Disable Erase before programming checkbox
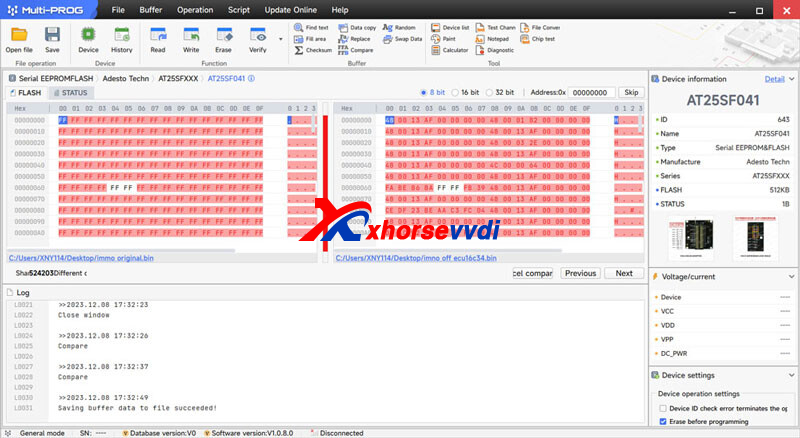The image size is (800, 438). pyautogui.click(x=662, y=422)
